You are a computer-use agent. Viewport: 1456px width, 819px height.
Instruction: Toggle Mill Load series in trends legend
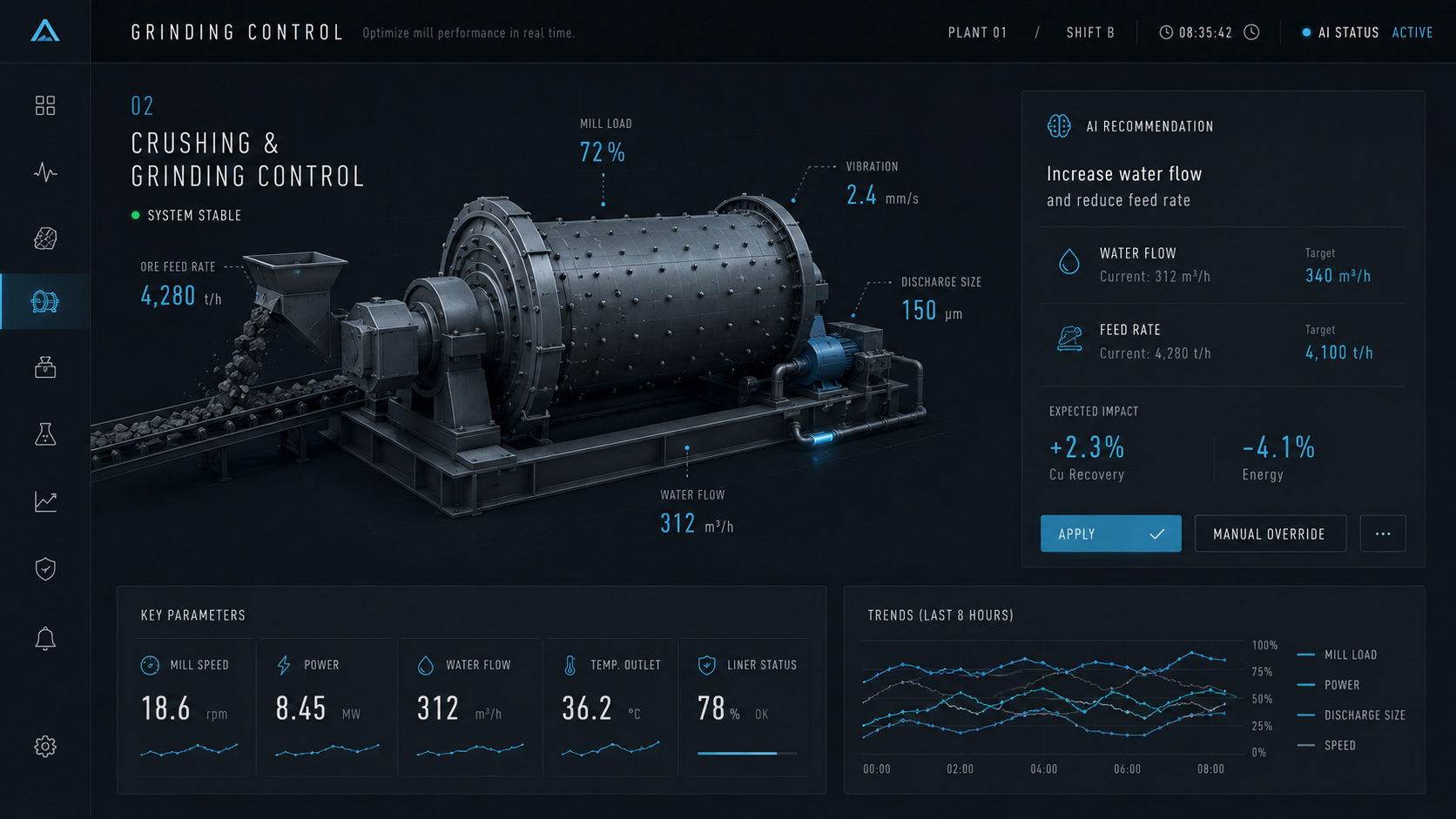tap(1337, 655)
